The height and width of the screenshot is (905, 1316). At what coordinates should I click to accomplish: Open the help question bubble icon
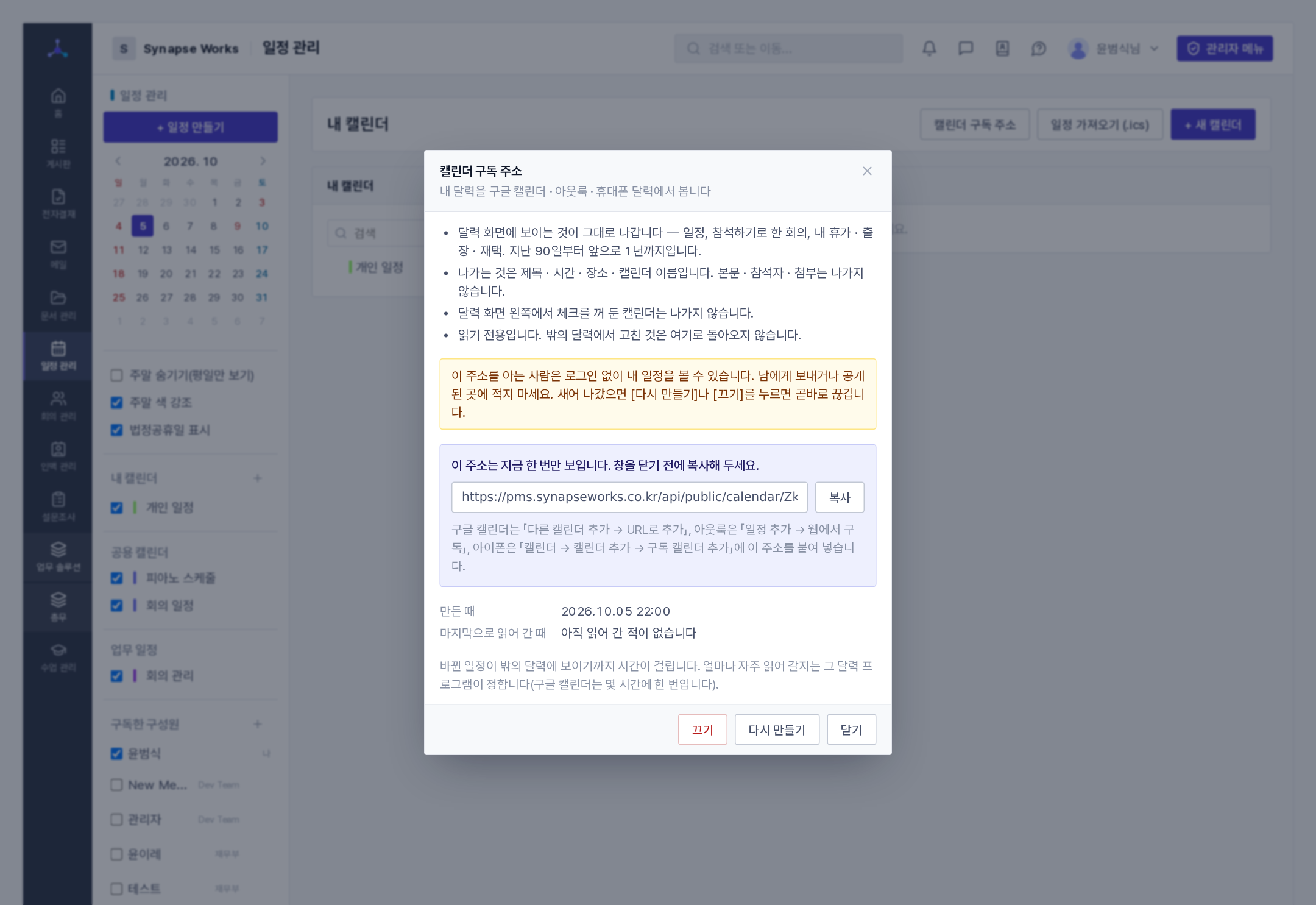click(1039, 48)
